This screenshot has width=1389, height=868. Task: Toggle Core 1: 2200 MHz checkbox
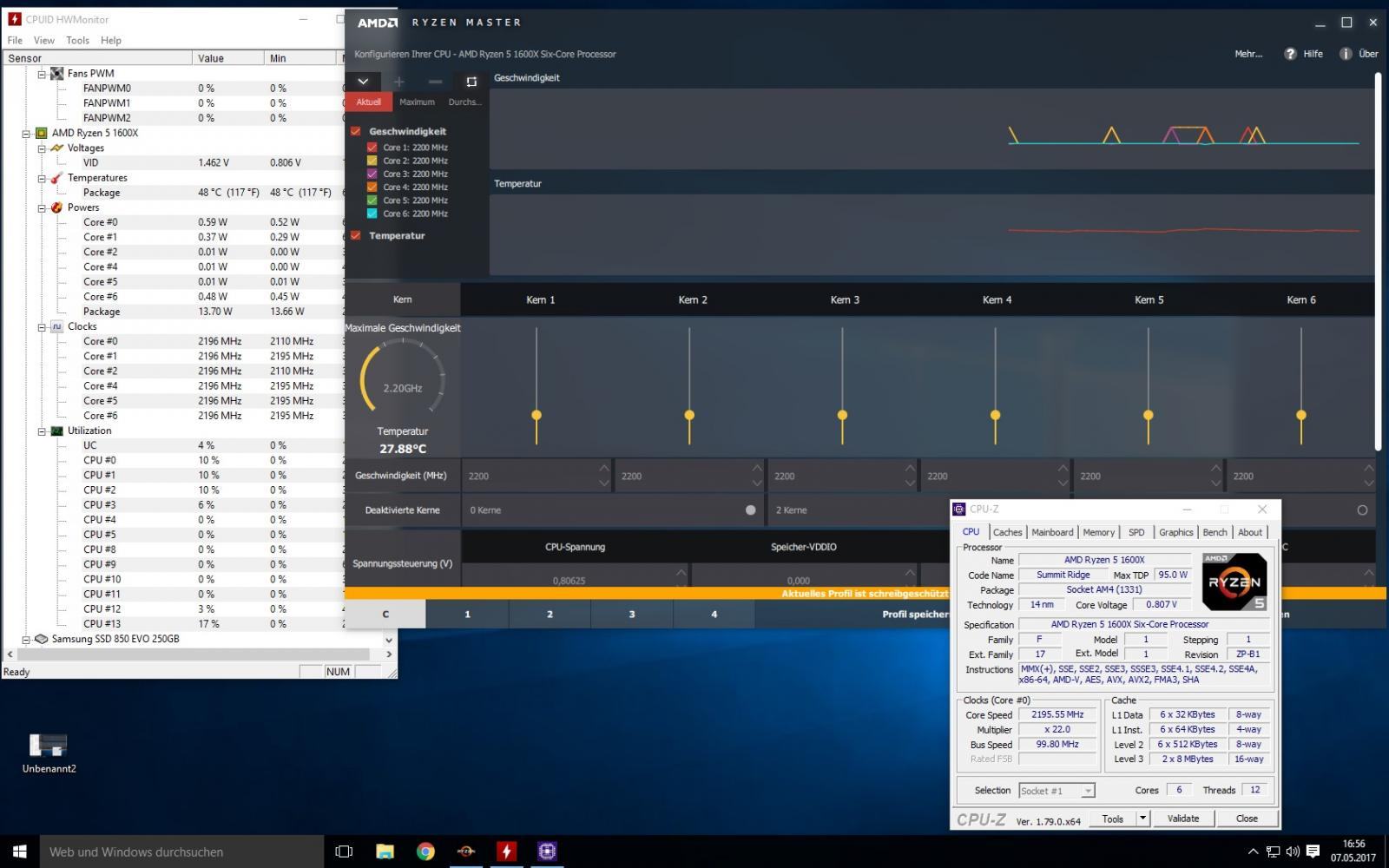(x=372, y=148)
